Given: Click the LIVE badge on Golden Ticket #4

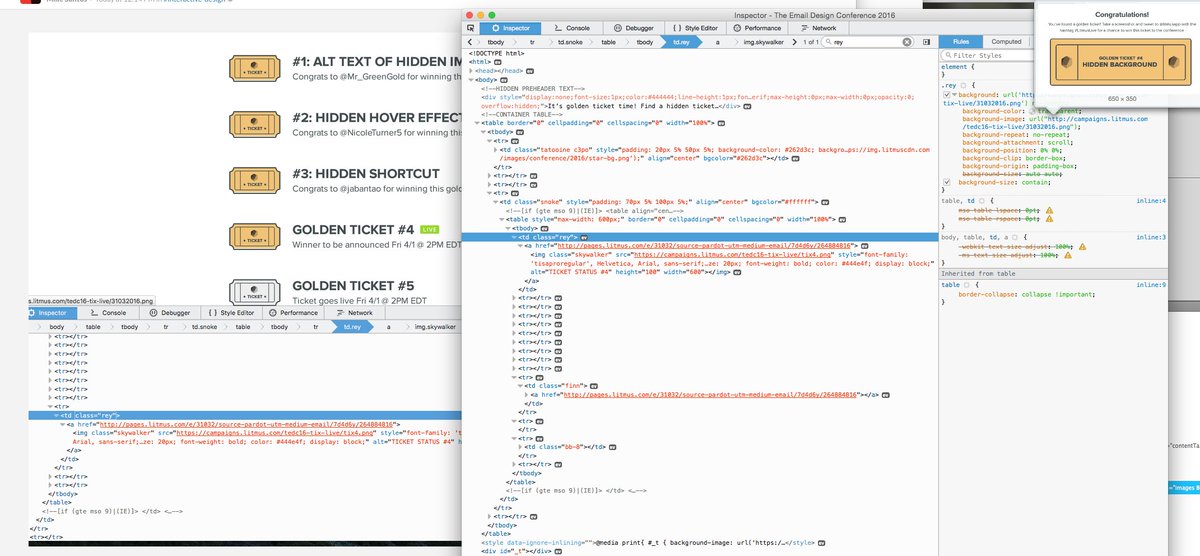Looking at the screenshot, I should tap(430, 230).
